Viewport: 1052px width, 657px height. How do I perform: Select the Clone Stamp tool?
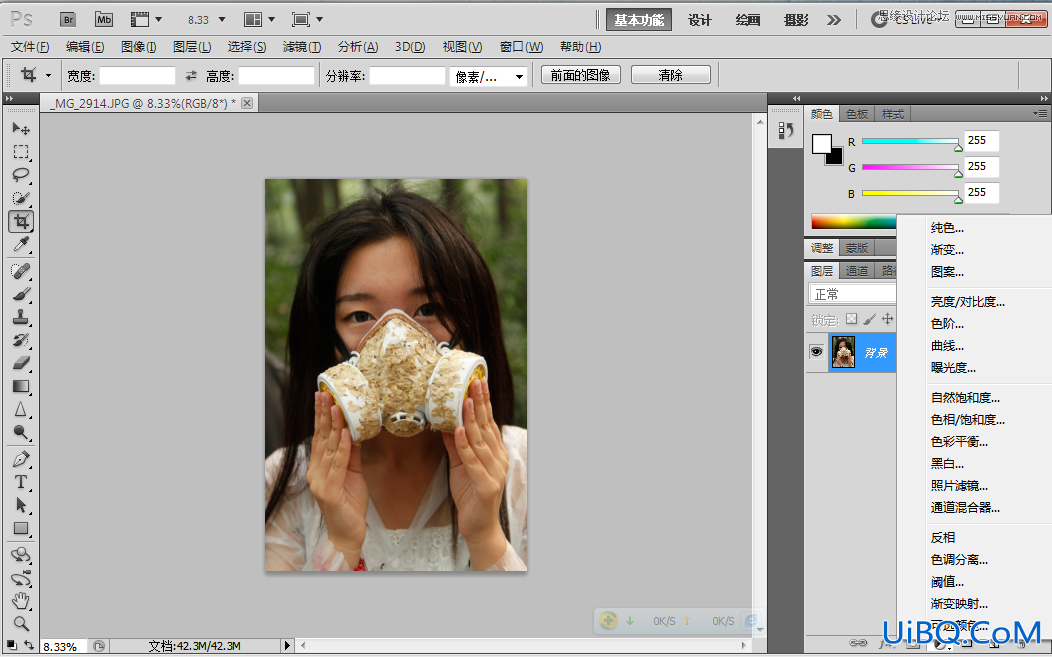click(21, 317)
